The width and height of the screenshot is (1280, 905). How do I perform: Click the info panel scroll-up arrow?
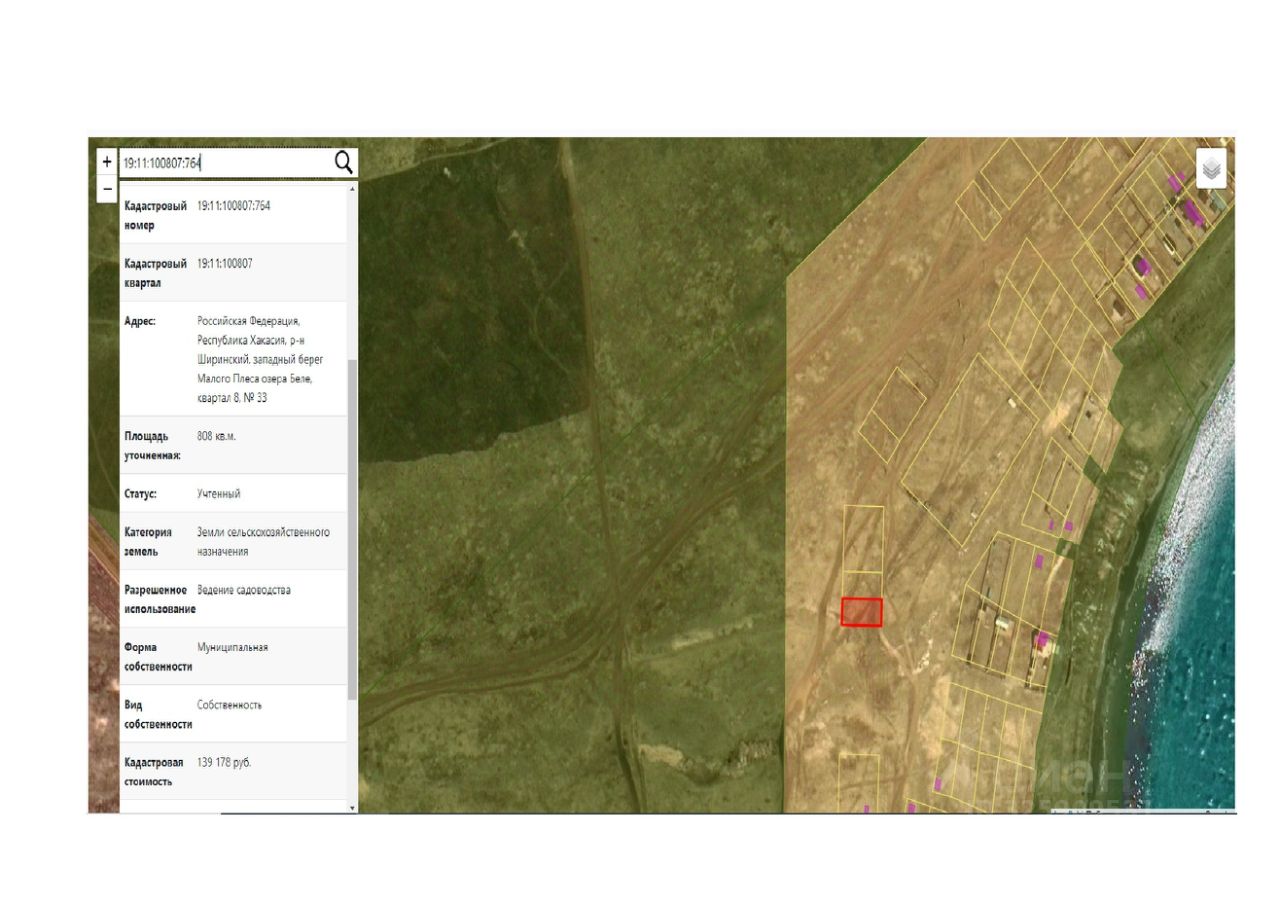click(352, 189)
